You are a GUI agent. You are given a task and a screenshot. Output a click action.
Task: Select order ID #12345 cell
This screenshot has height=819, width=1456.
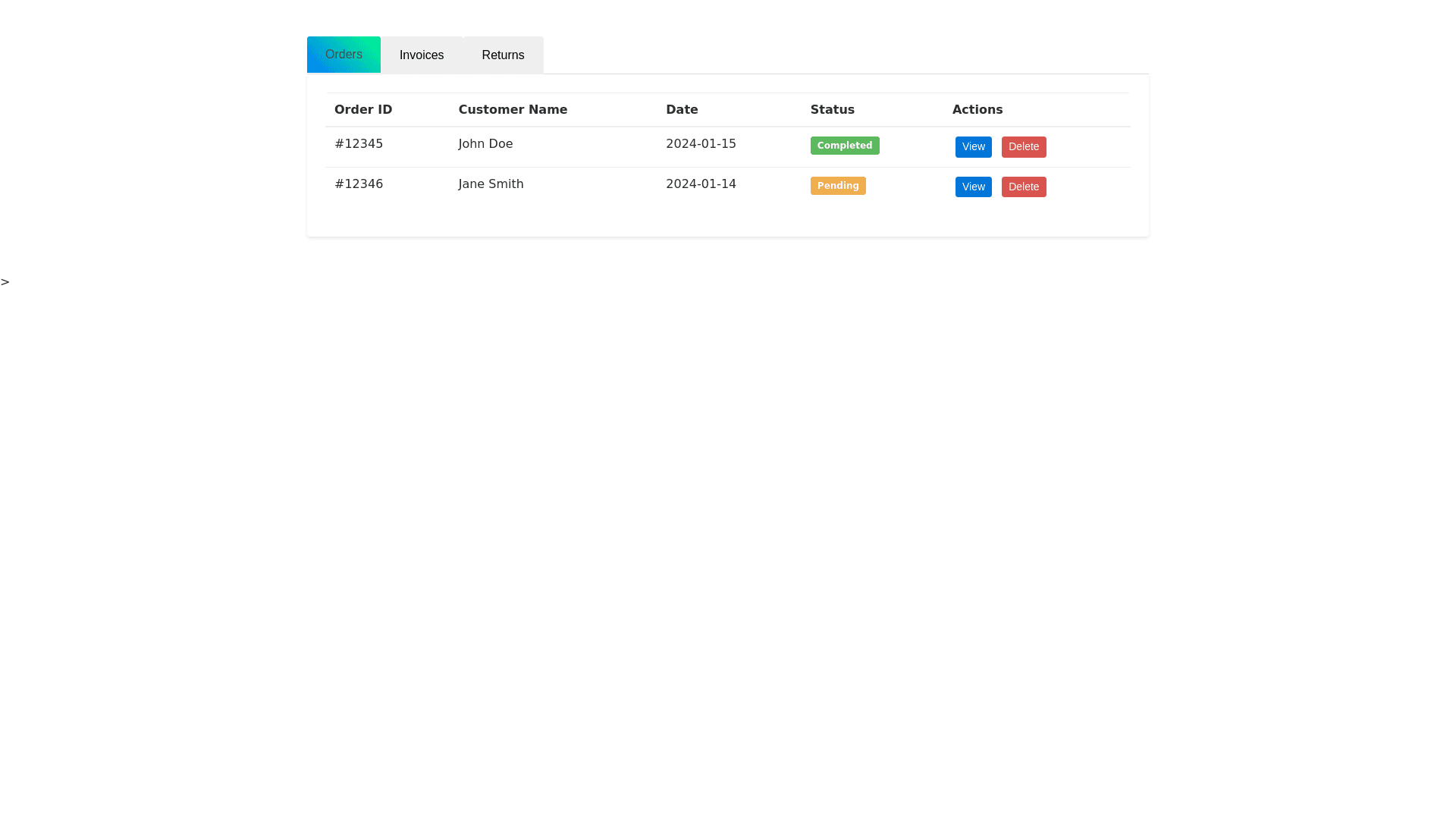359,144
